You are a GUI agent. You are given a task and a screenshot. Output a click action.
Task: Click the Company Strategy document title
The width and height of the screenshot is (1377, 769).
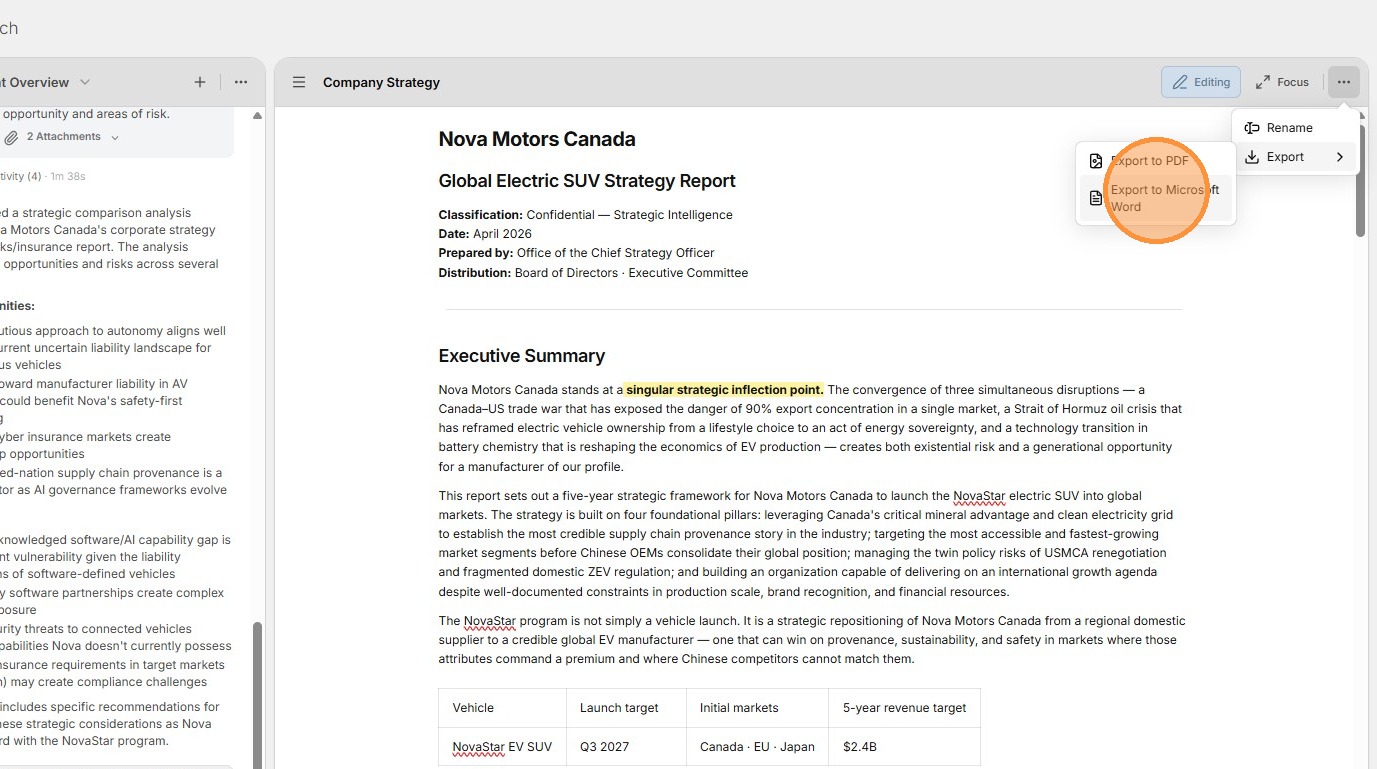click(381, 82)
